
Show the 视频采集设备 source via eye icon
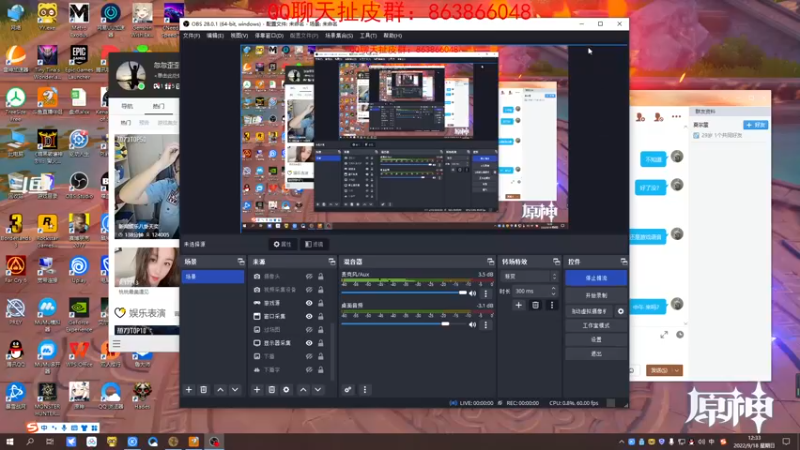pyautogui.click(x=309, y=290)
